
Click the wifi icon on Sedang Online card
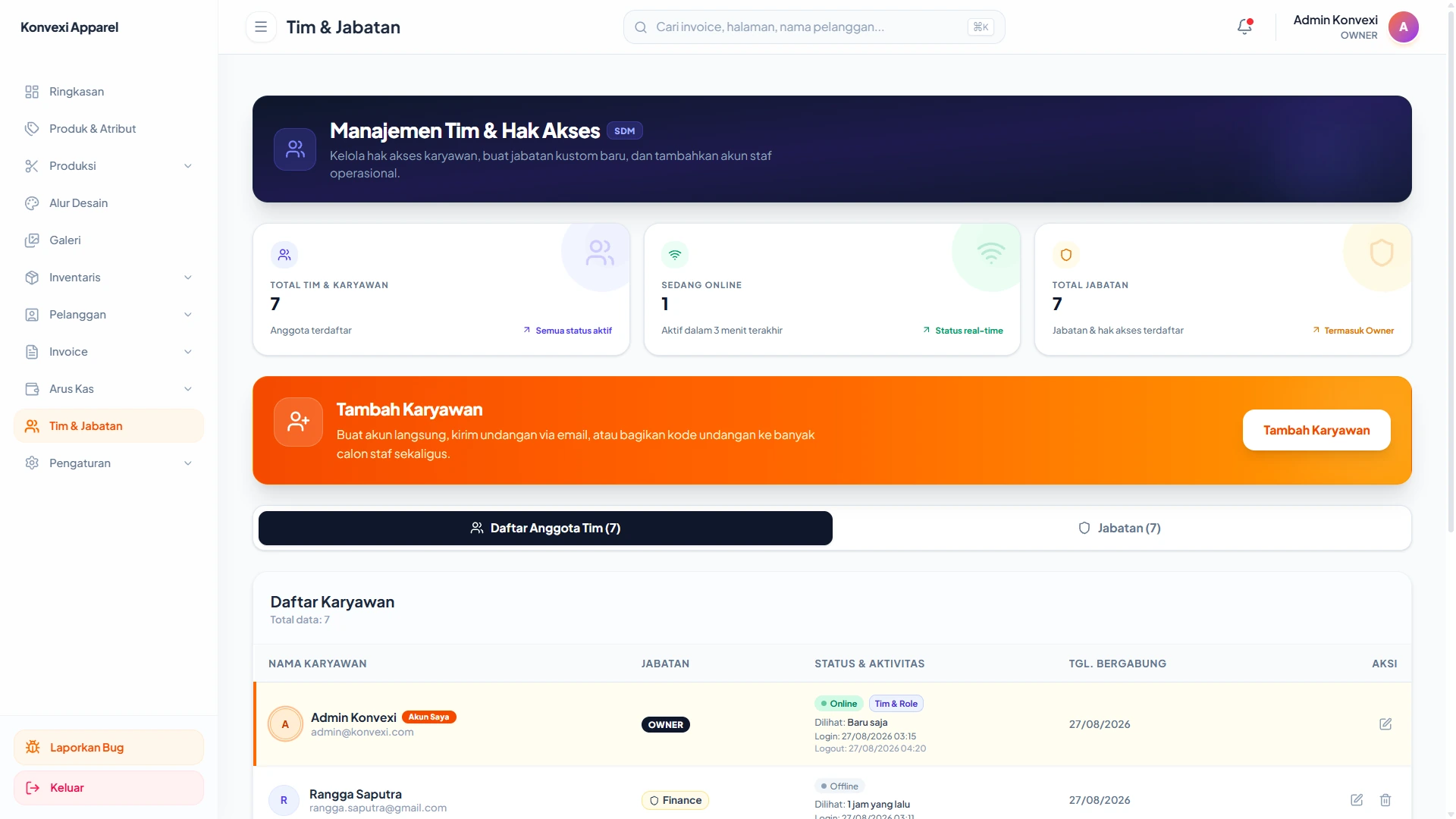pos(675,255)
